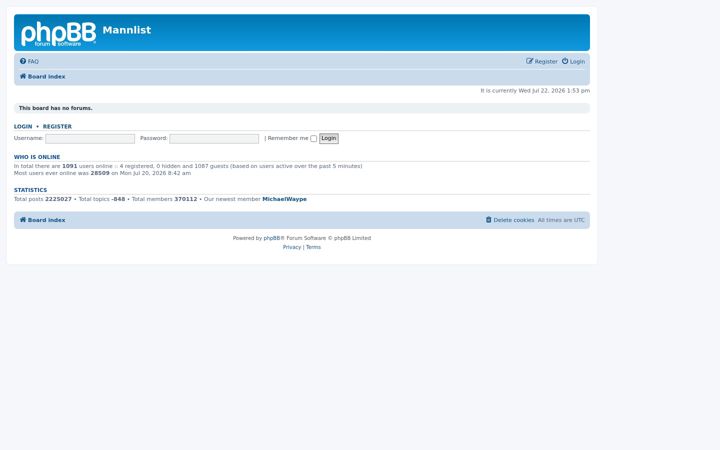This screenshot has width=720, height=450.
Task: Go to top Board index breadcrumb link
Action: coord(46,77)
